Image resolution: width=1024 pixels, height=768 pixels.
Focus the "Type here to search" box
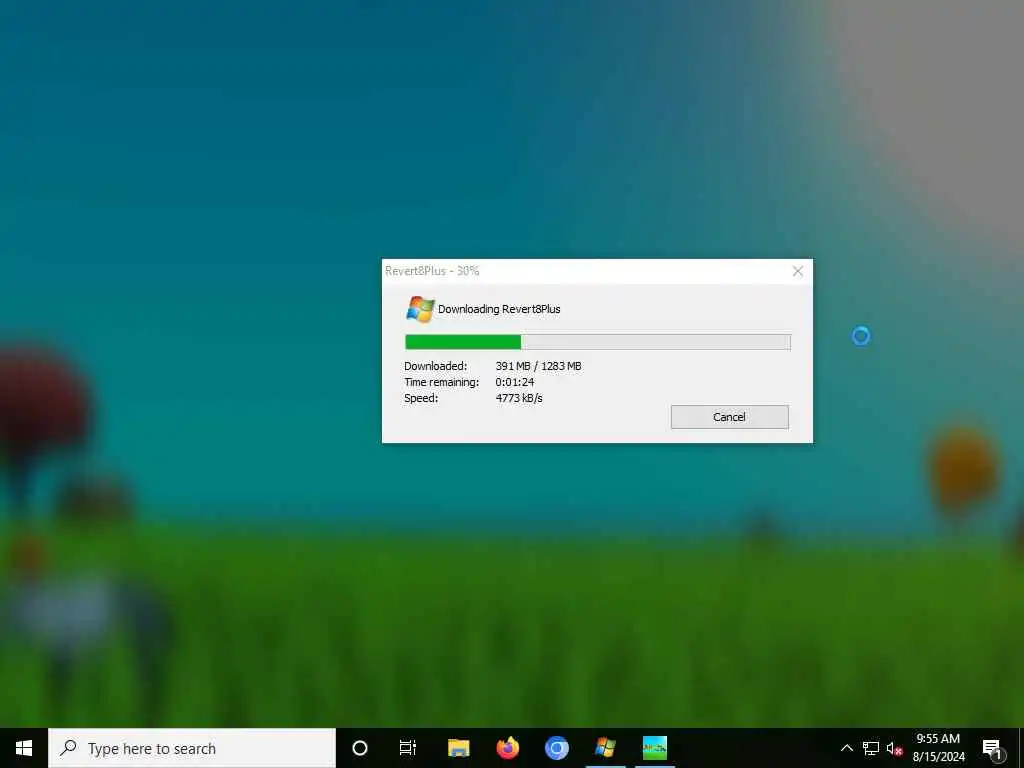(x=192, y=748)
